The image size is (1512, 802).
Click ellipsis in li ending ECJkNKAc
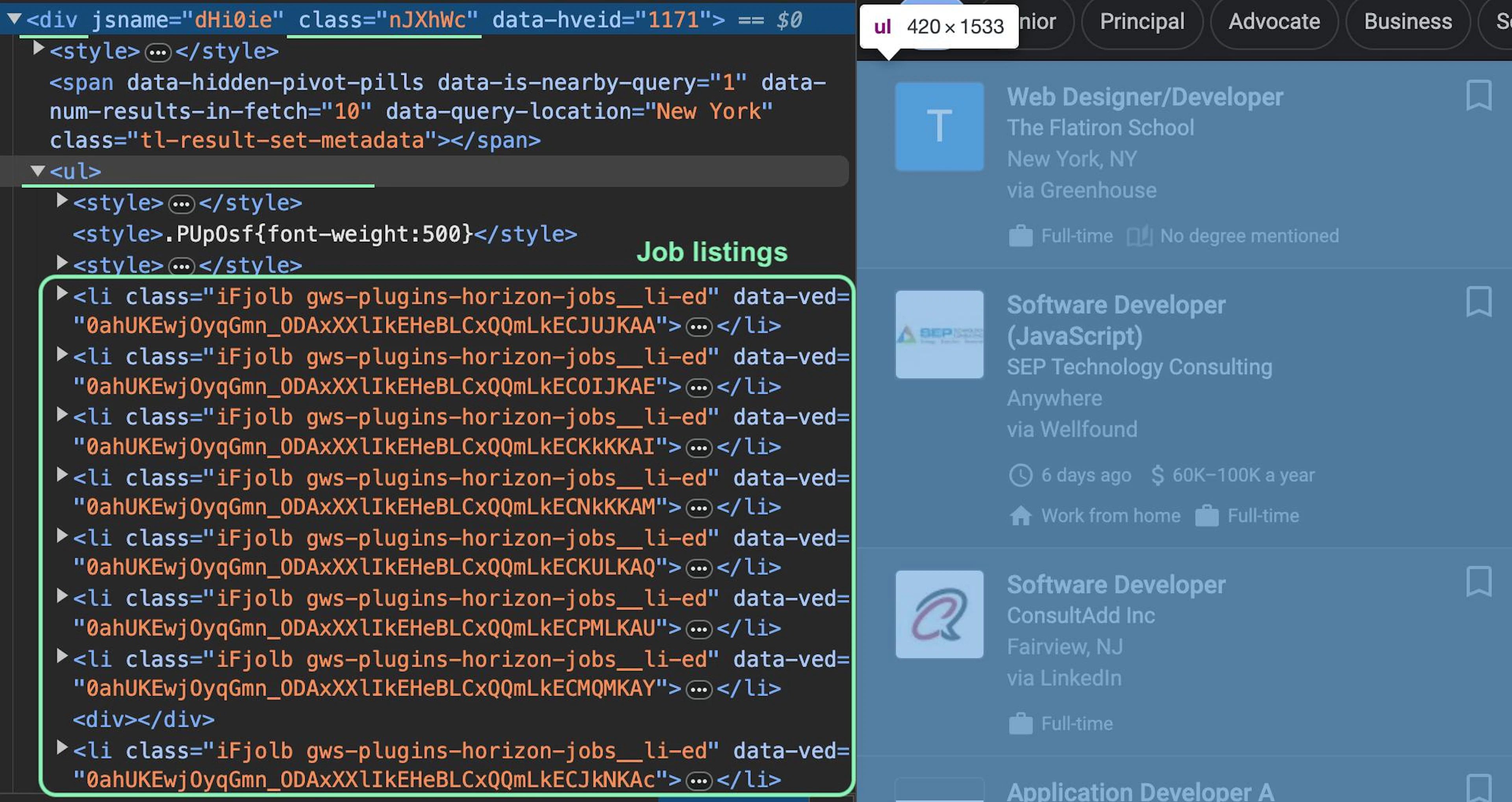click(x=699, y=782)
